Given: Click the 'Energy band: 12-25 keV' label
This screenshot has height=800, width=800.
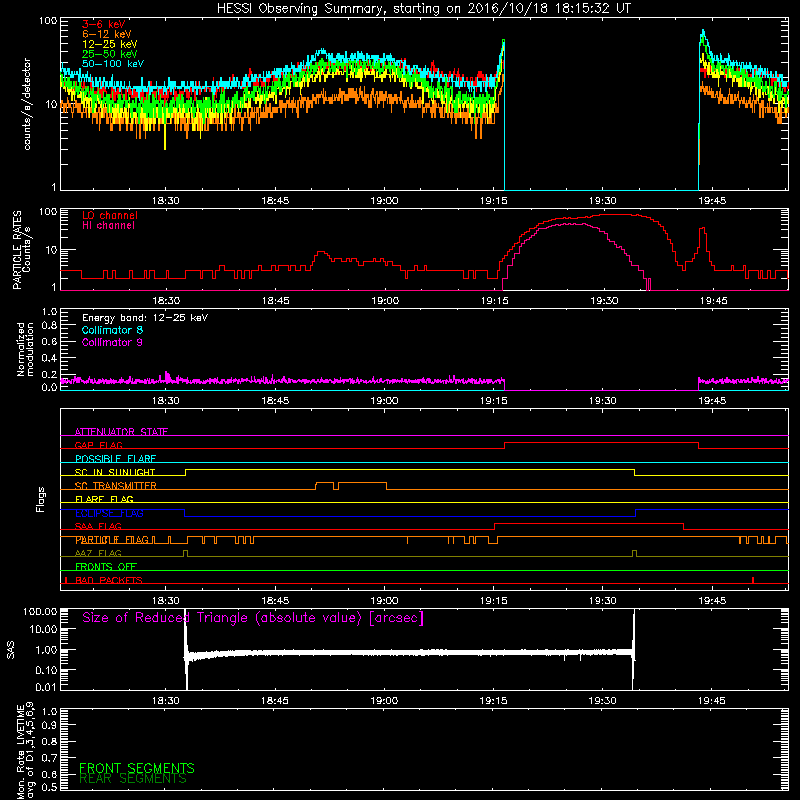Looking at the screenshot, I should pyautogui.click(x=145, y=318).
